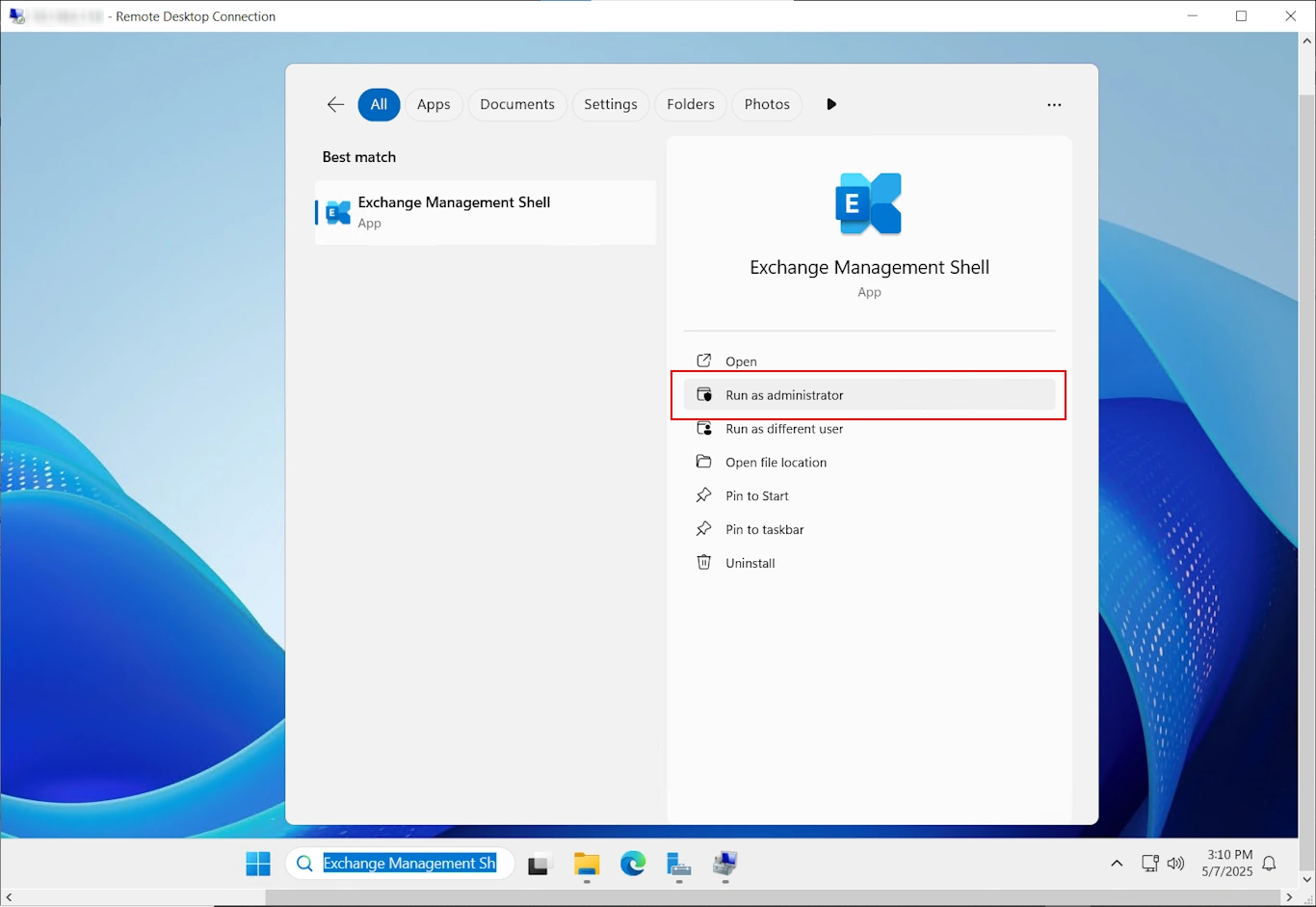Image resolution: width=1316 pixels, height=907 pixels.
Task: Open the Remote Desktop taskbar icon
Action: click(x=725, y=865)
